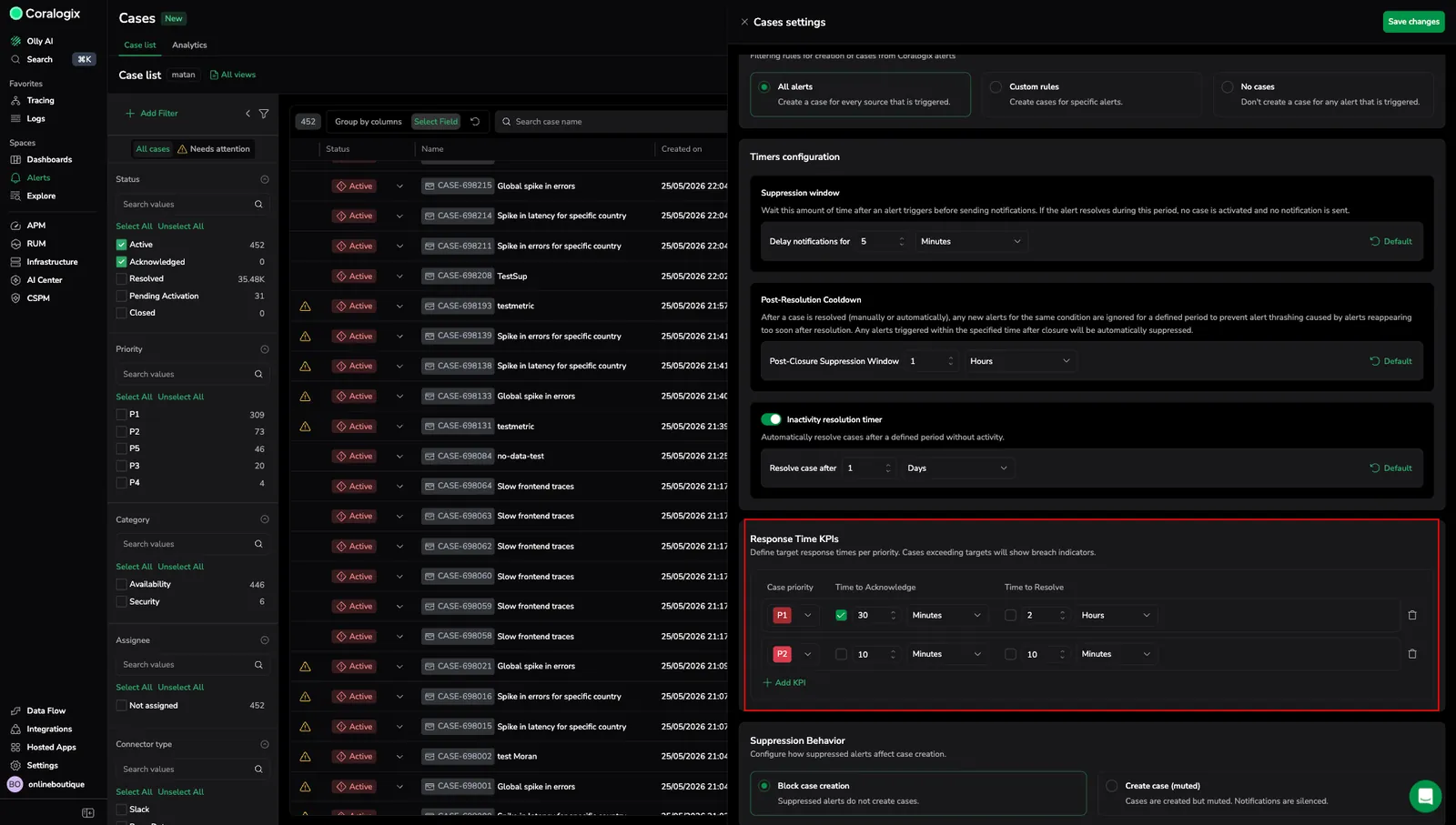Open Delay notifications Minutes unit dropdown
This screenshot has height=825, width=1456.
click(x=971, y=241)
